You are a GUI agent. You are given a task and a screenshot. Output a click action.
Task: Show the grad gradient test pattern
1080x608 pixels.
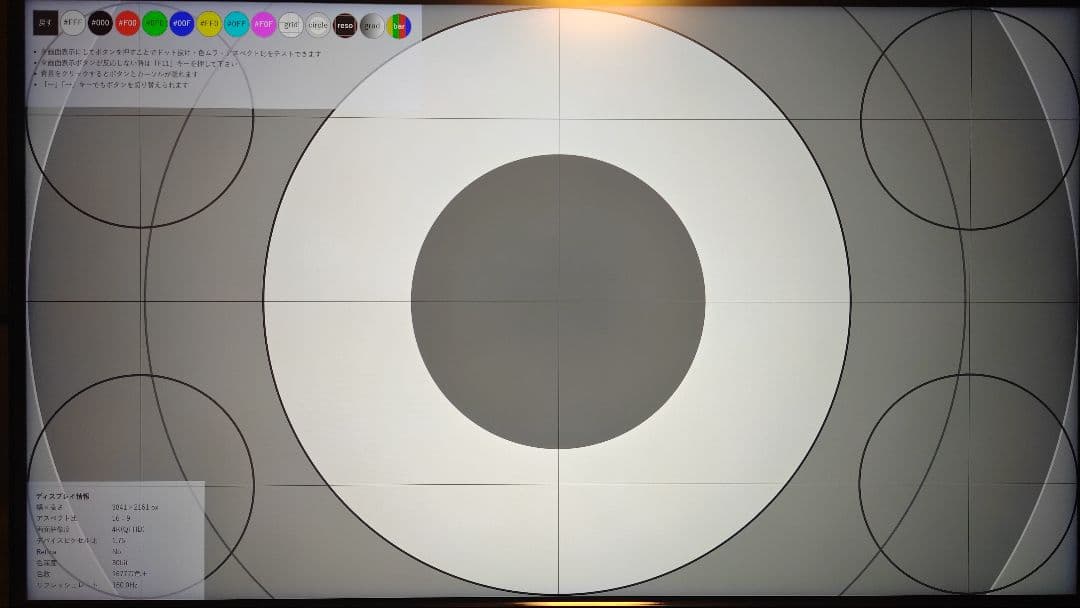click(372, 26)
